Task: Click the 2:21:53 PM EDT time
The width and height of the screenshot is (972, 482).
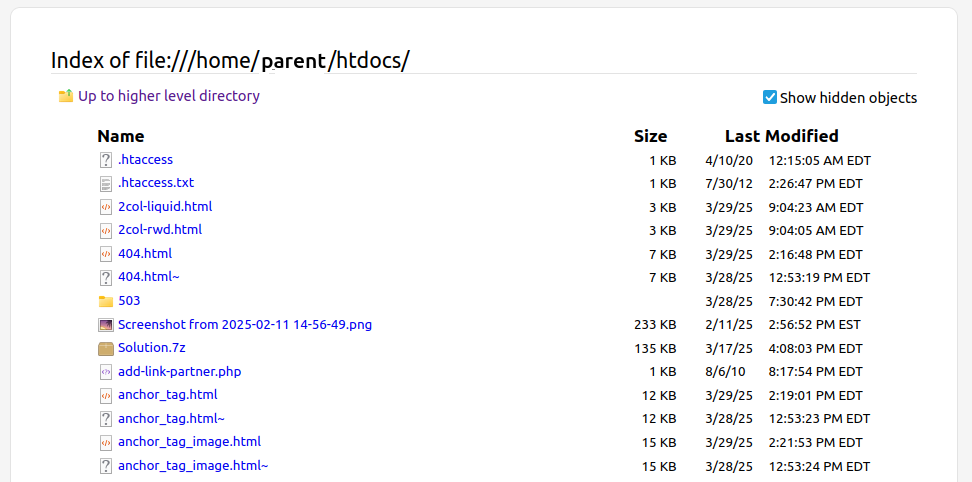Action: click(x=816, y=442)
